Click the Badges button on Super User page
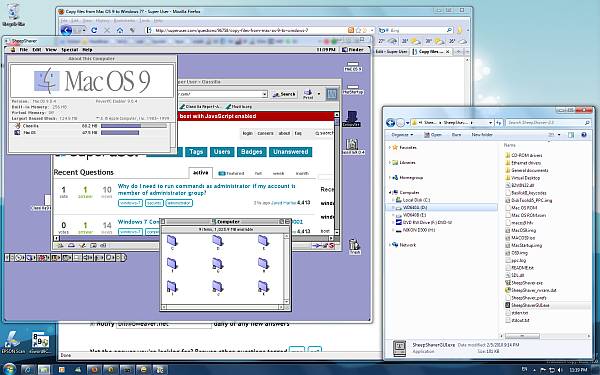 [x=251, y=152]
